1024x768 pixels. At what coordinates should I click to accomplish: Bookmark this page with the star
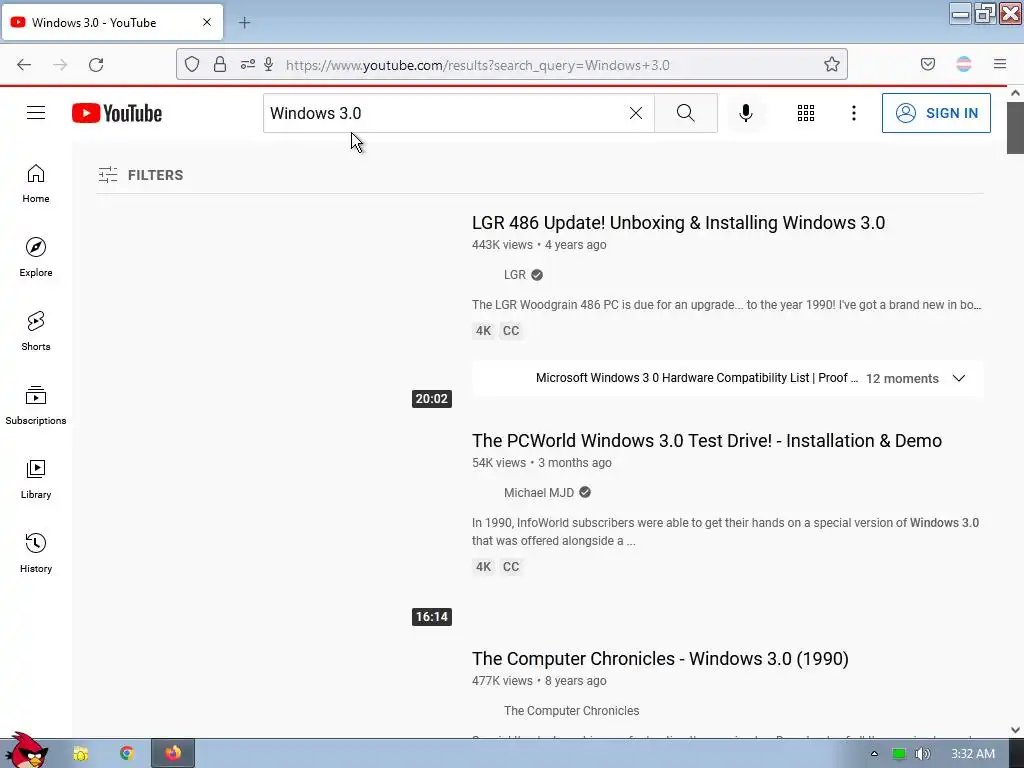click(x=831, y=64)
